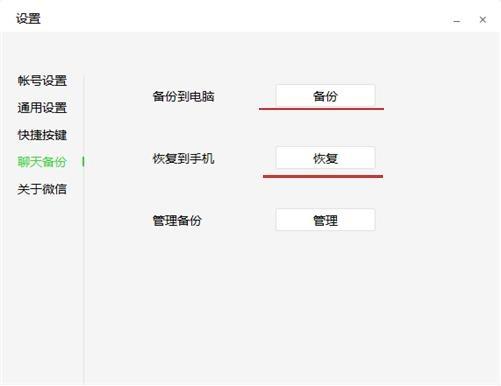Click the 备份 button
Image resolution: width=501 pixels, height=386 pixels.
point(325,96)
